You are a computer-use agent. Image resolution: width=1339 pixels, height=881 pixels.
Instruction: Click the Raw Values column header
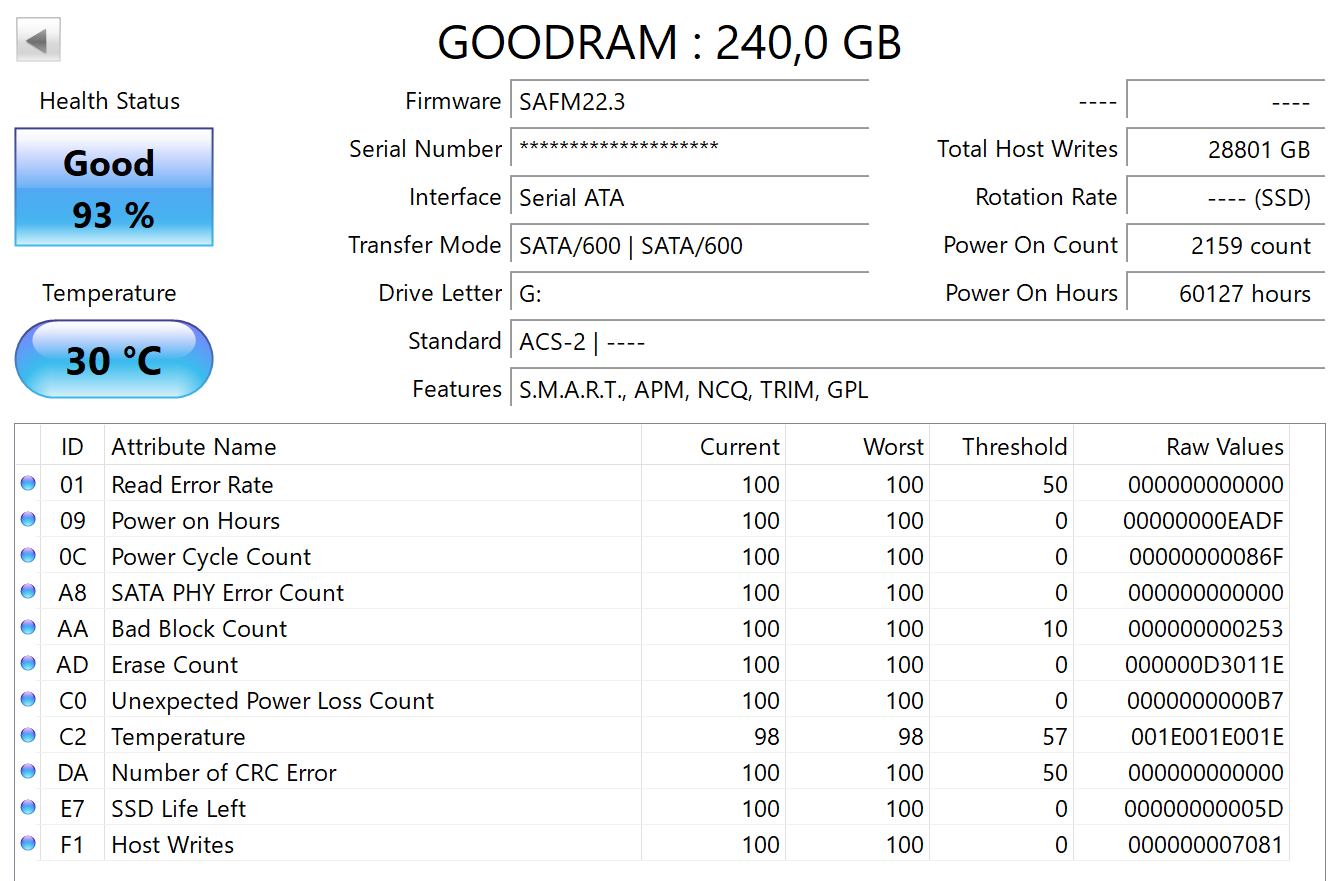click(x=1182, y=447)
